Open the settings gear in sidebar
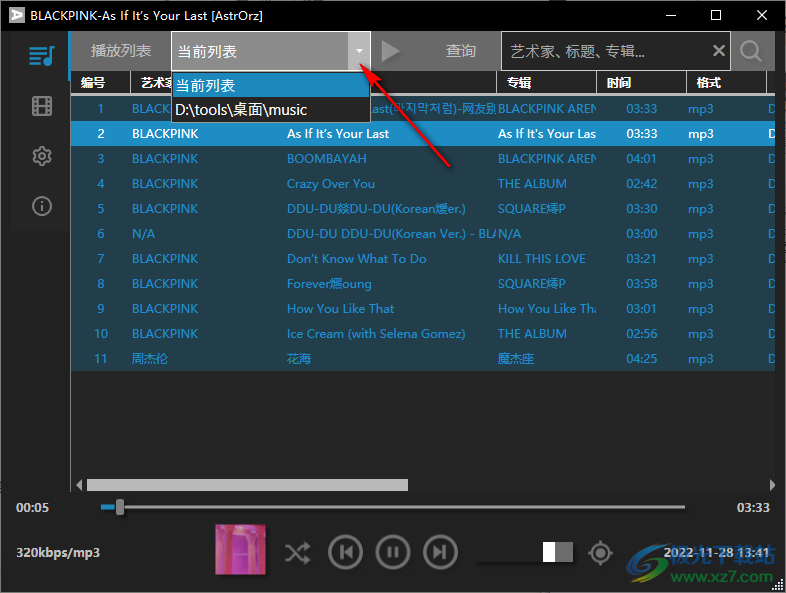 pyautogui.click(x=42, y=156)
